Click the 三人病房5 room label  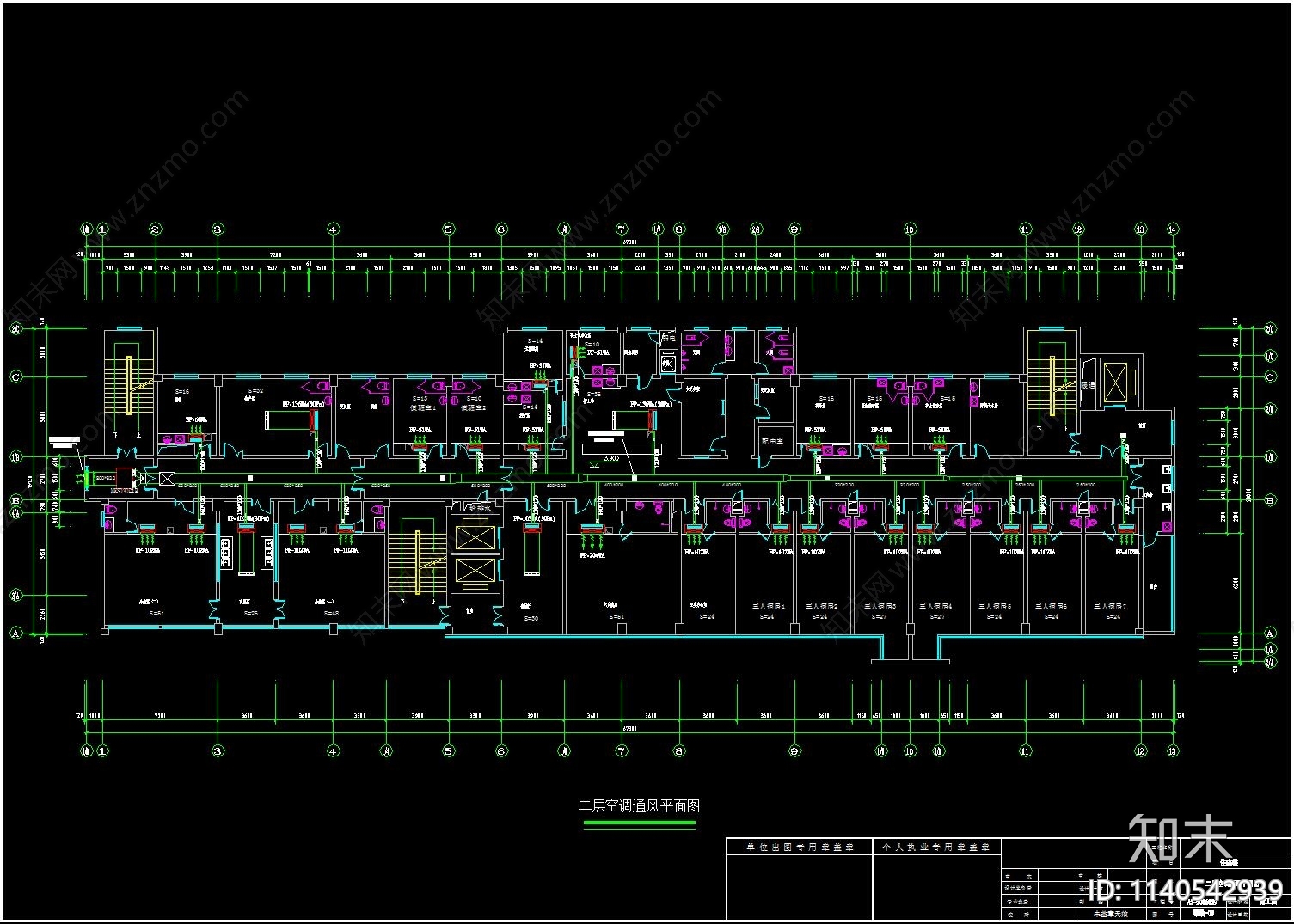point(995,607)
